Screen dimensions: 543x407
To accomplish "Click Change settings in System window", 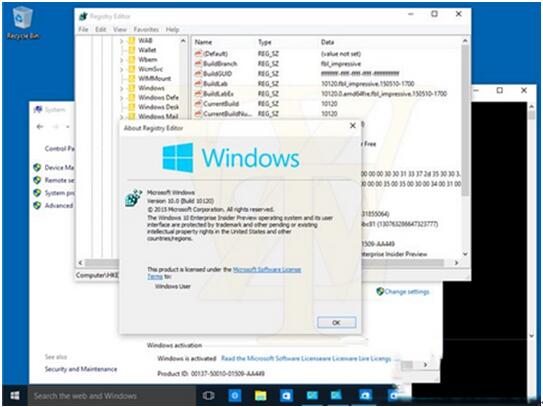I will pyautogui.click(x=407, y=292).
